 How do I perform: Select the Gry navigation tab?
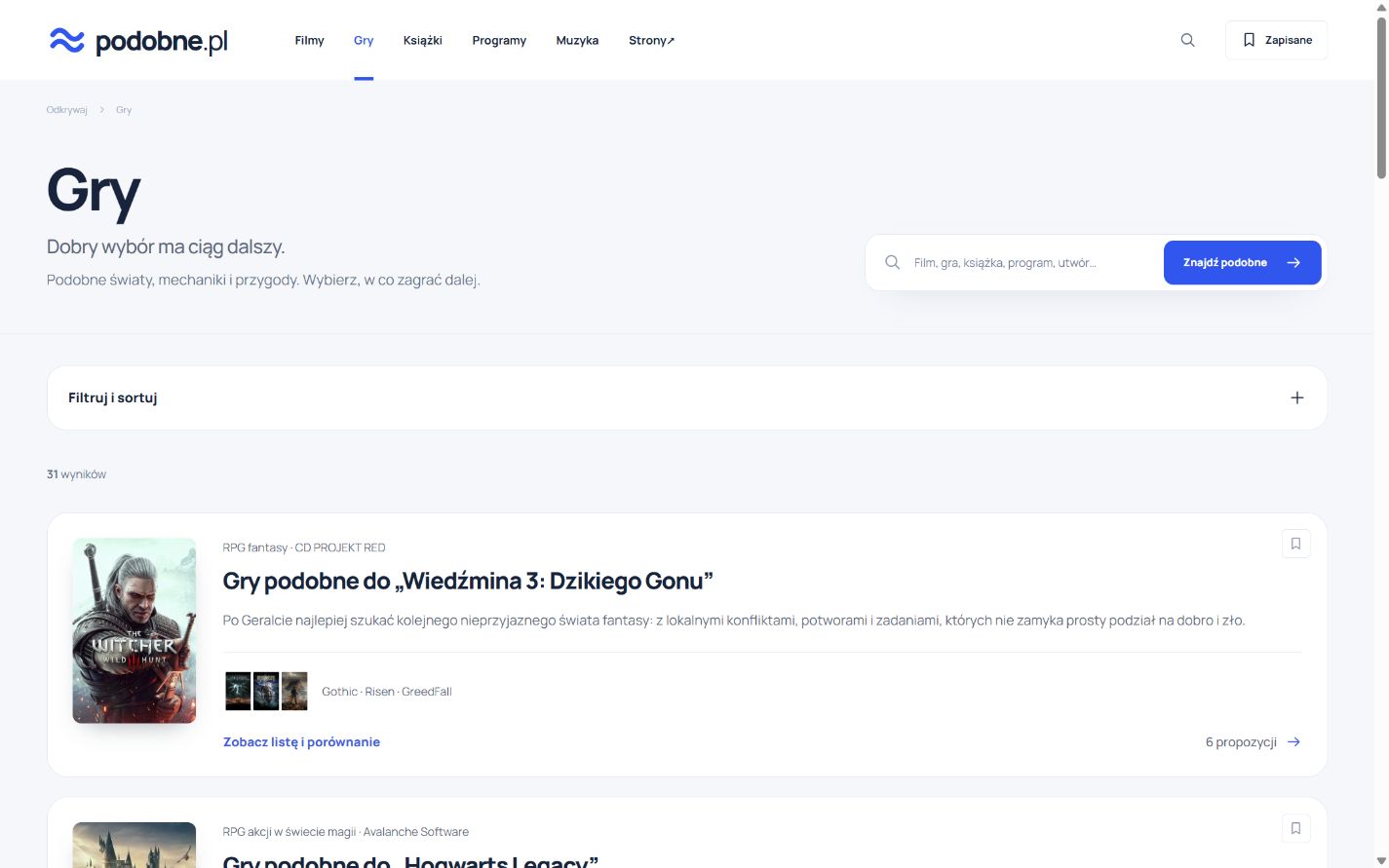tap(364, 40)
